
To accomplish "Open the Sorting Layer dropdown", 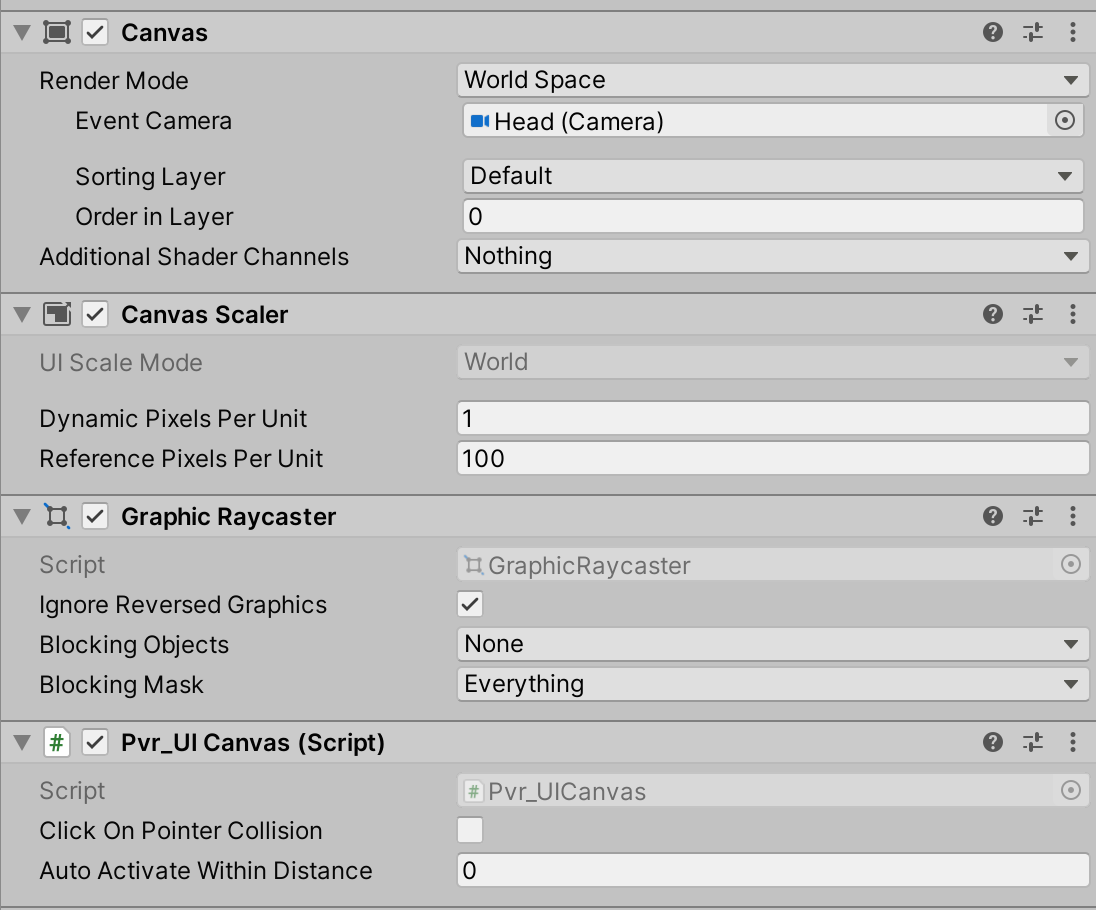I will (773, 177).
